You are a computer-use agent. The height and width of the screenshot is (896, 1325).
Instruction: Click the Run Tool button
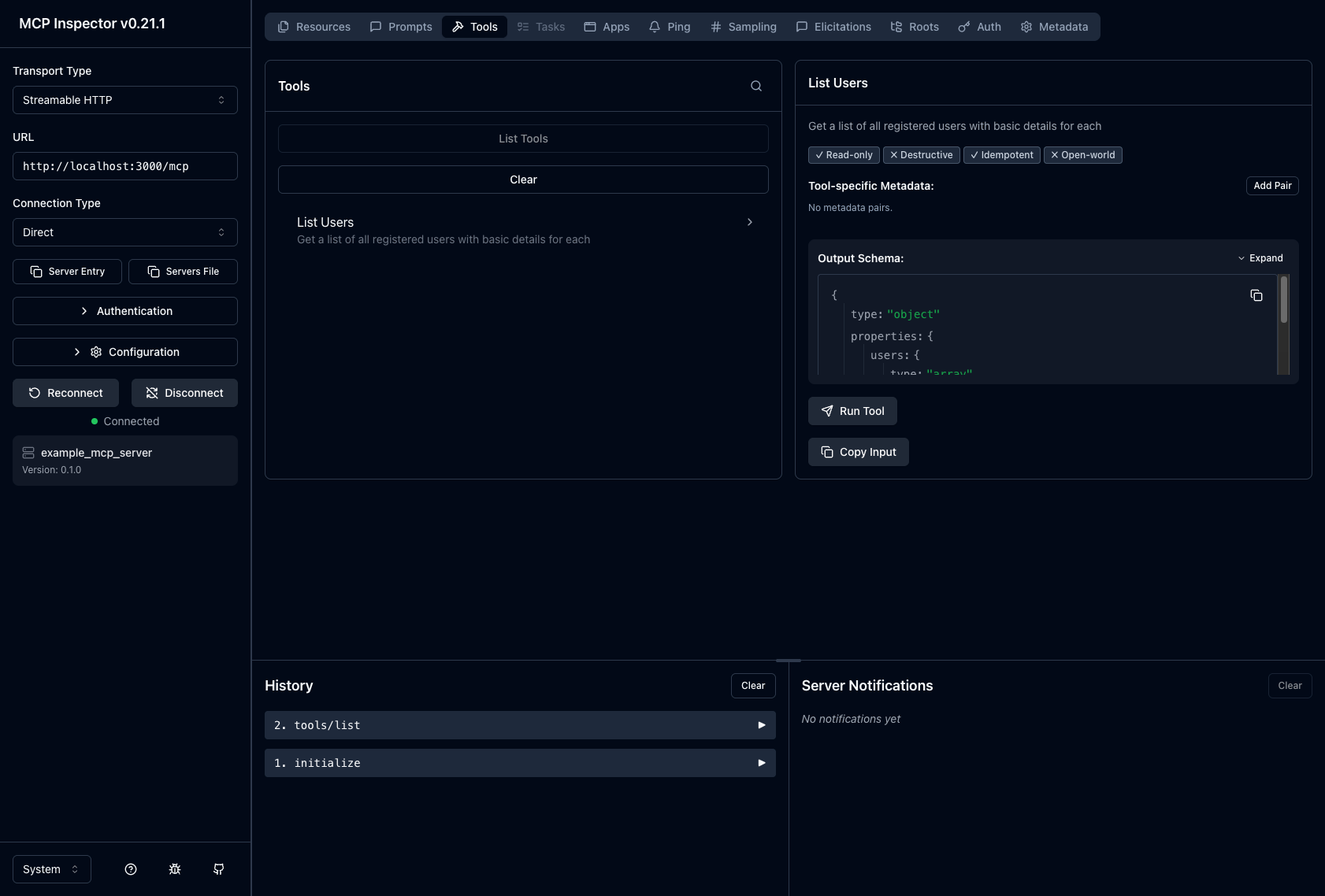[852, 410]
